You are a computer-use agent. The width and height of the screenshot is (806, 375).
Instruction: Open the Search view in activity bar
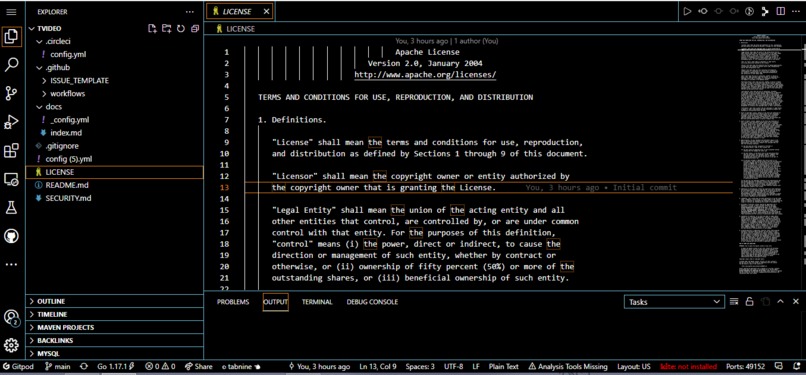coord(11,65)
